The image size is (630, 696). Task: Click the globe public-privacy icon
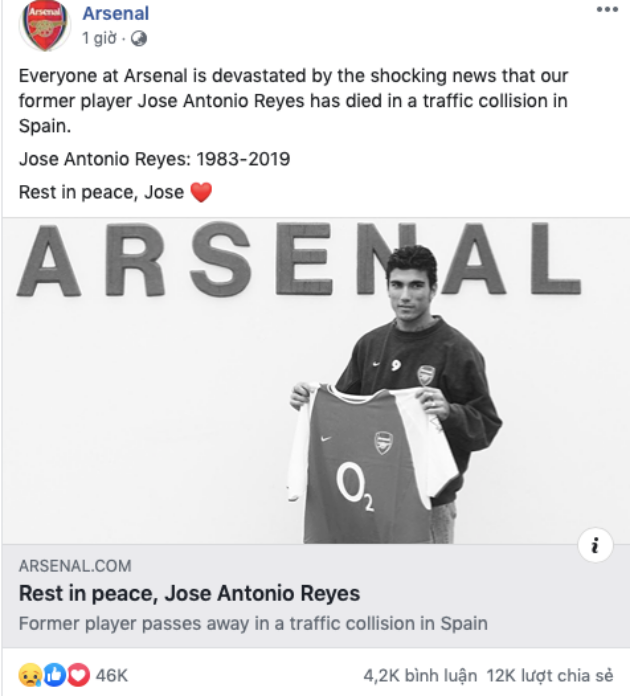(x=138, y=39)
